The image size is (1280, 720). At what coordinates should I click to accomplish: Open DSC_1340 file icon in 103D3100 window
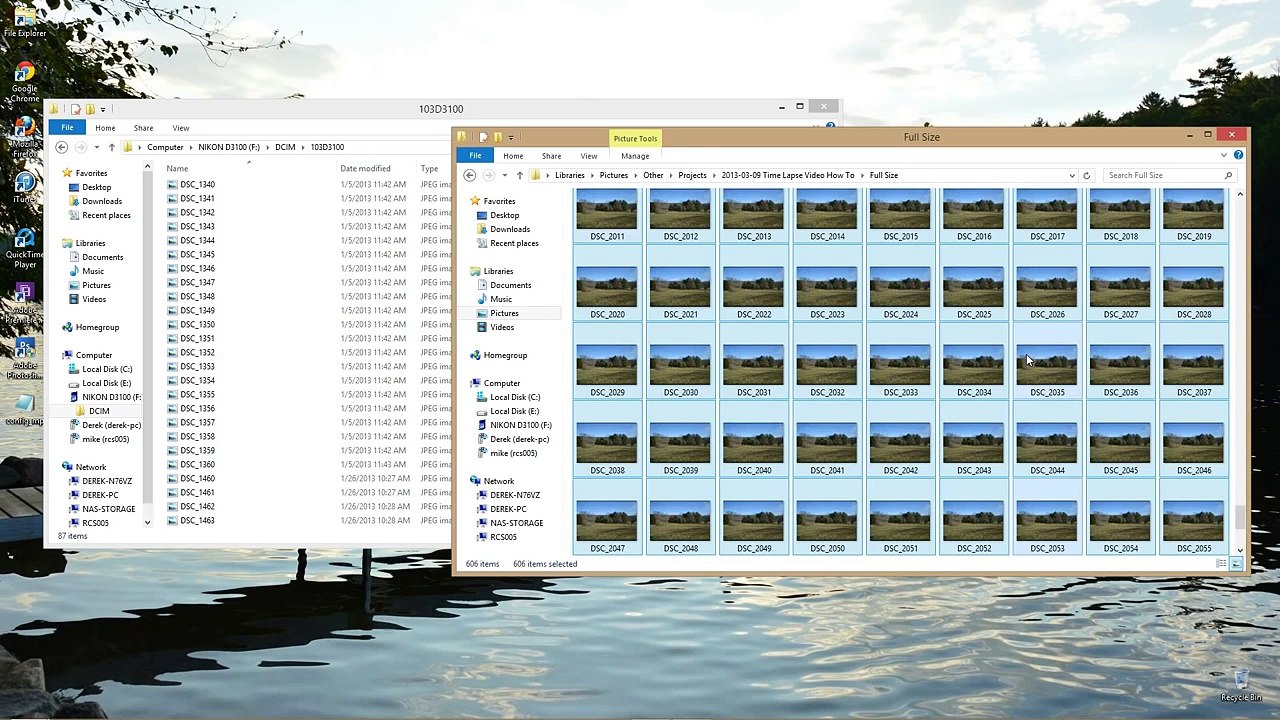(x=172, y=185)
